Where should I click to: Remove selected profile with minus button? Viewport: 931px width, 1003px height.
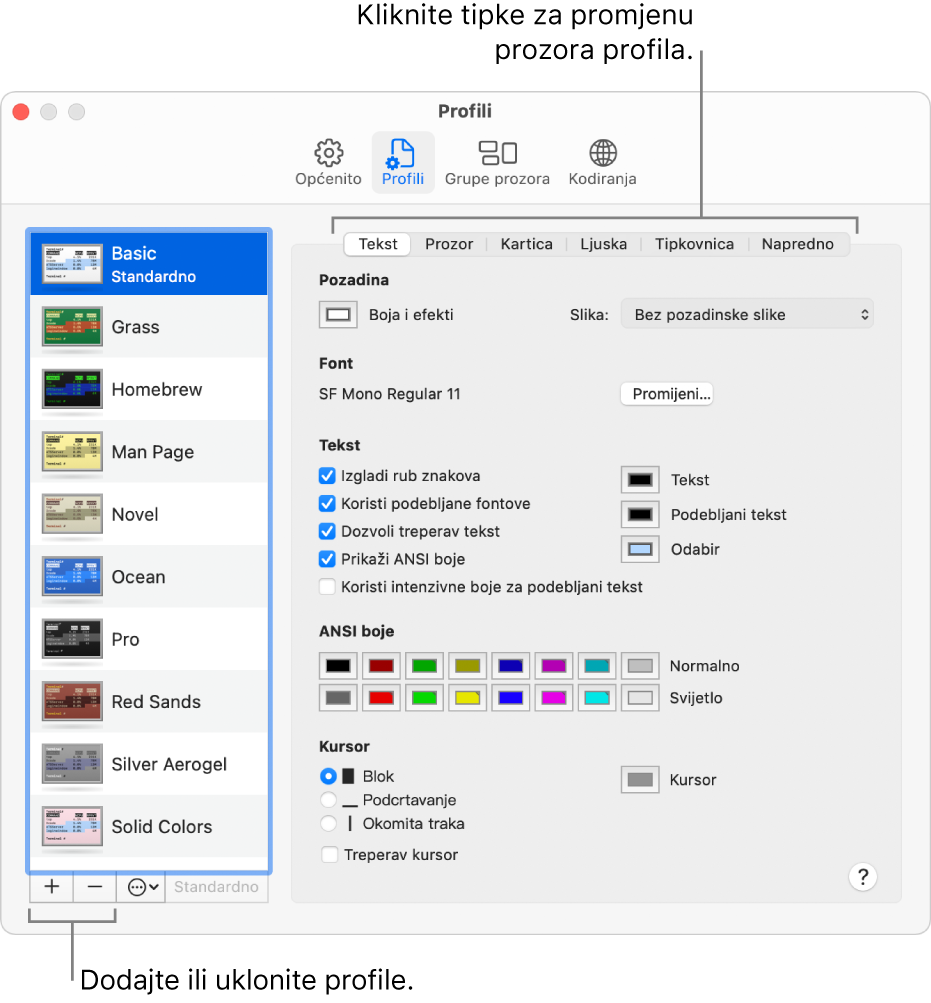tap(95, 887)
